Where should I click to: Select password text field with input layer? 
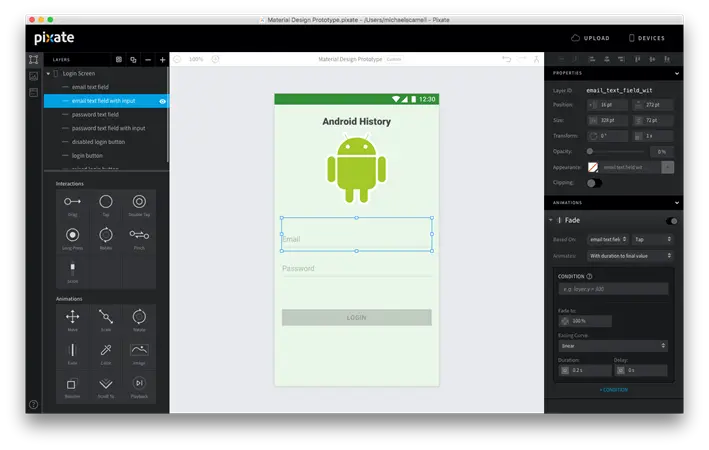coord(106,128)
